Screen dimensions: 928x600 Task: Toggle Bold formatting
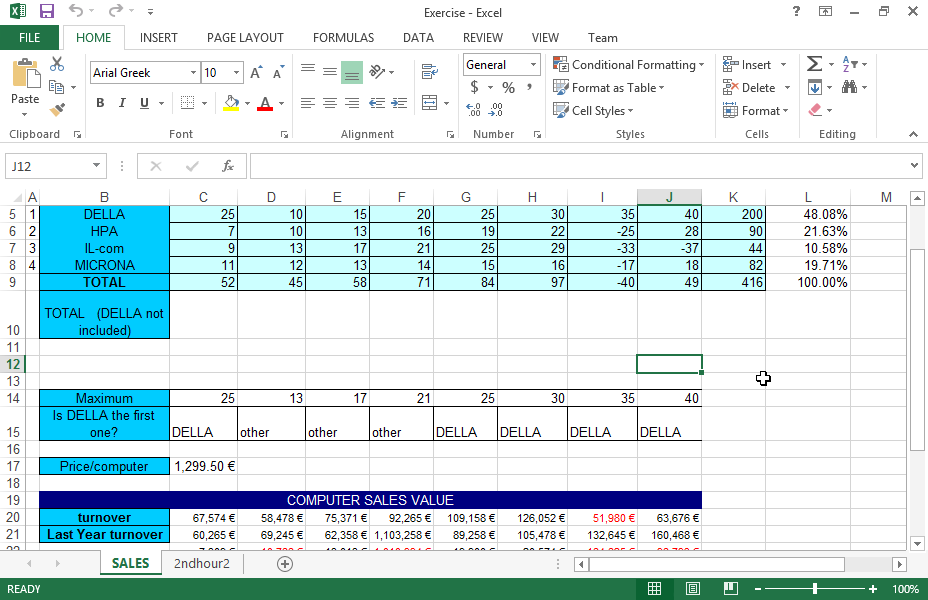pyautogui.click(x=100, y=103)
